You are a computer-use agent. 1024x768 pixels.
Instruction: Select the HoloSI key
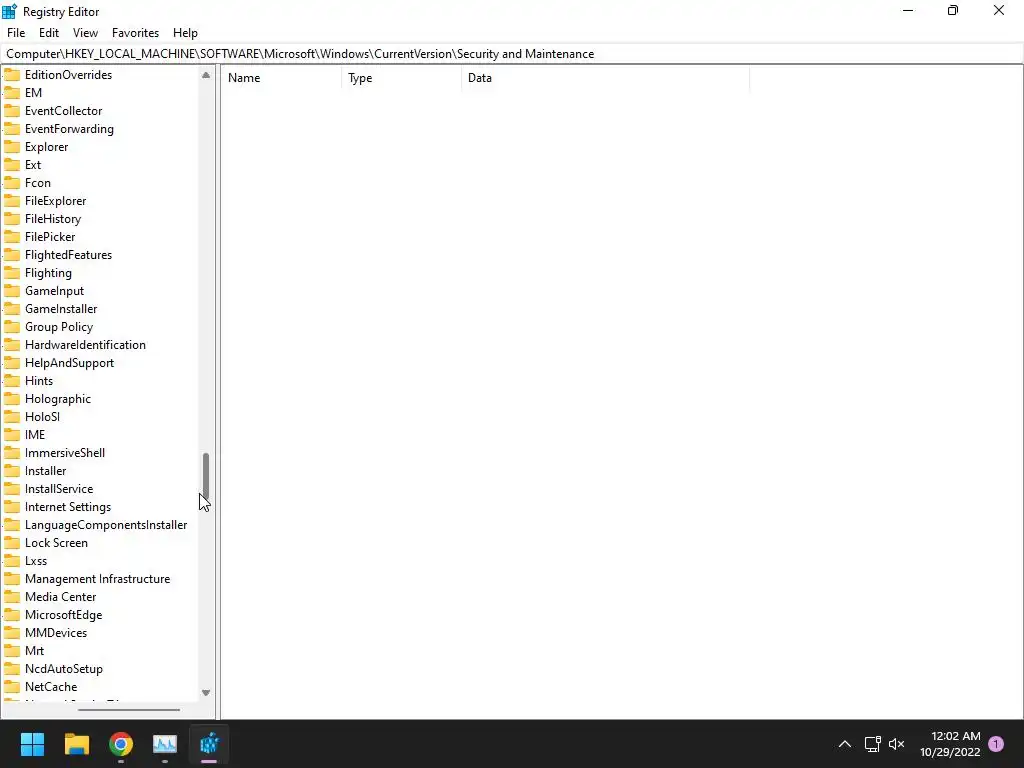tap(42, 417)
